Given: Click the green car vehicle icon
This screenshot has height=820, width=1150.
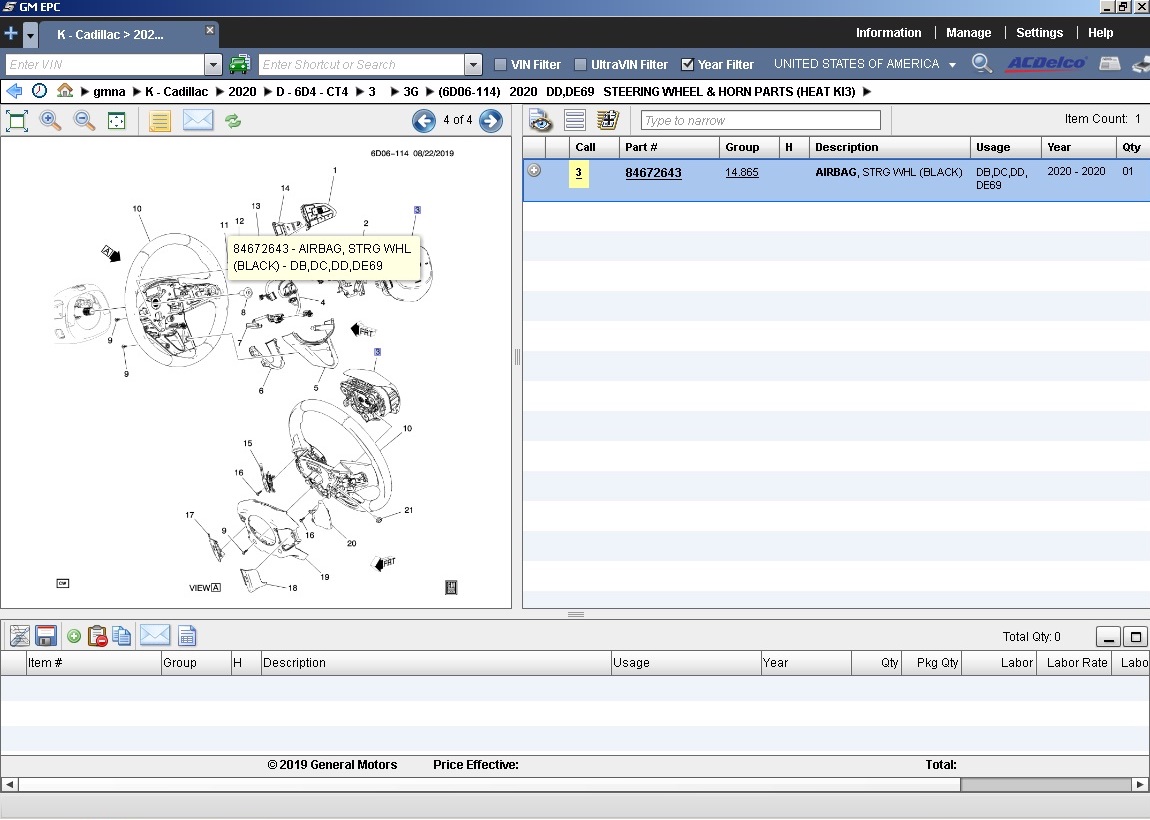Looking at the screenshot, I should (240, 65).
